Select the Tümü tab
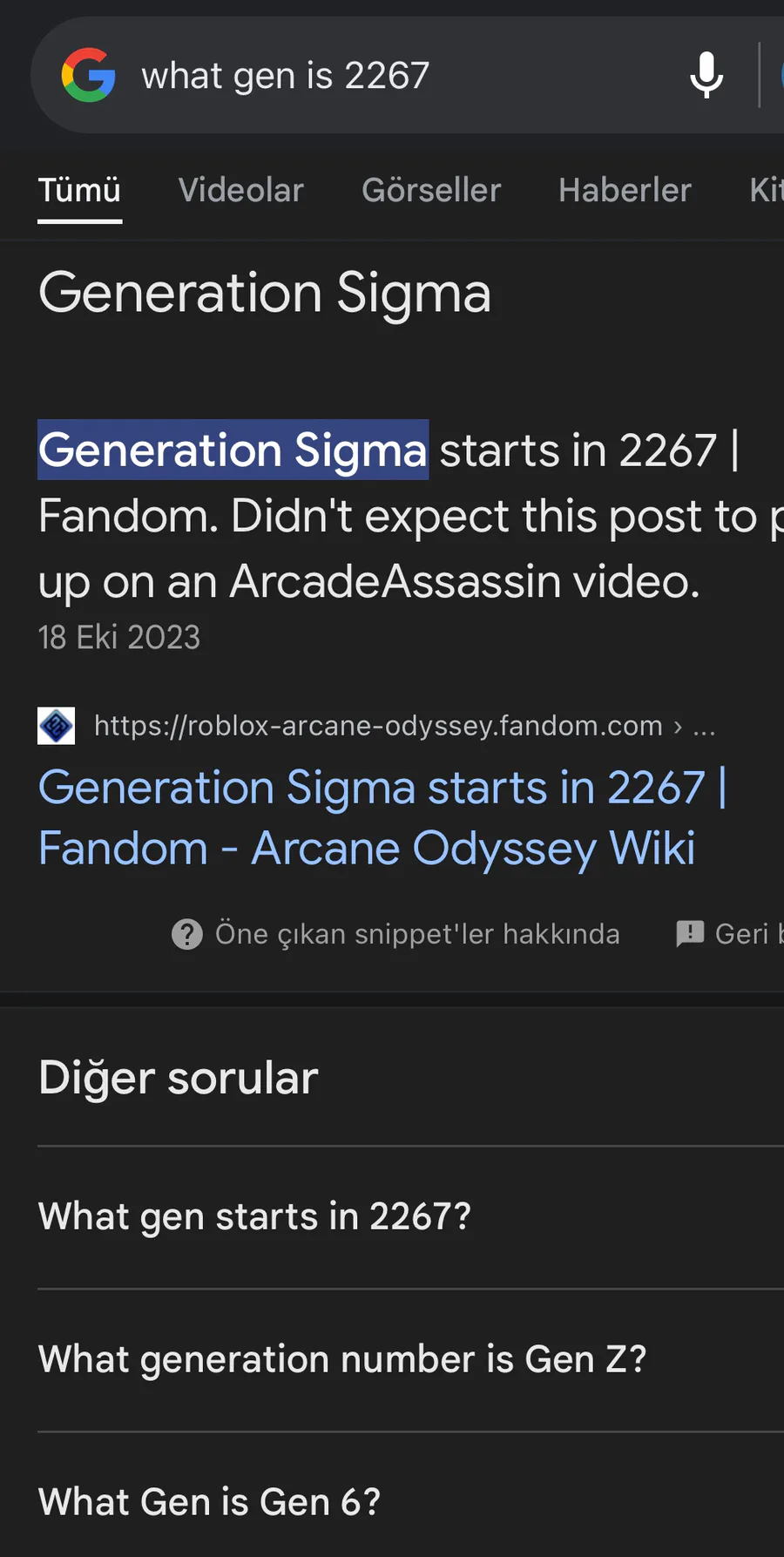Viewport: 784px width, 1557px height. pos(79,190)
